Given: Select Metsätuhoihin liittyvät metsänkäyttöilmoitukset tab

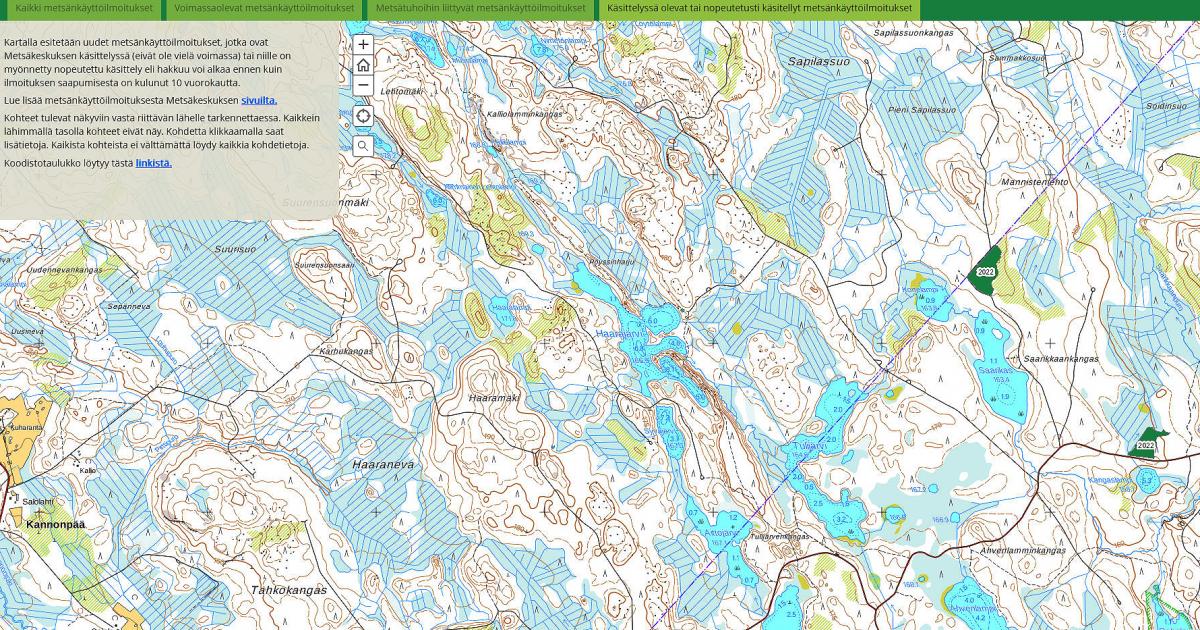Looking at the screenshot, I should tap(480, 8).
